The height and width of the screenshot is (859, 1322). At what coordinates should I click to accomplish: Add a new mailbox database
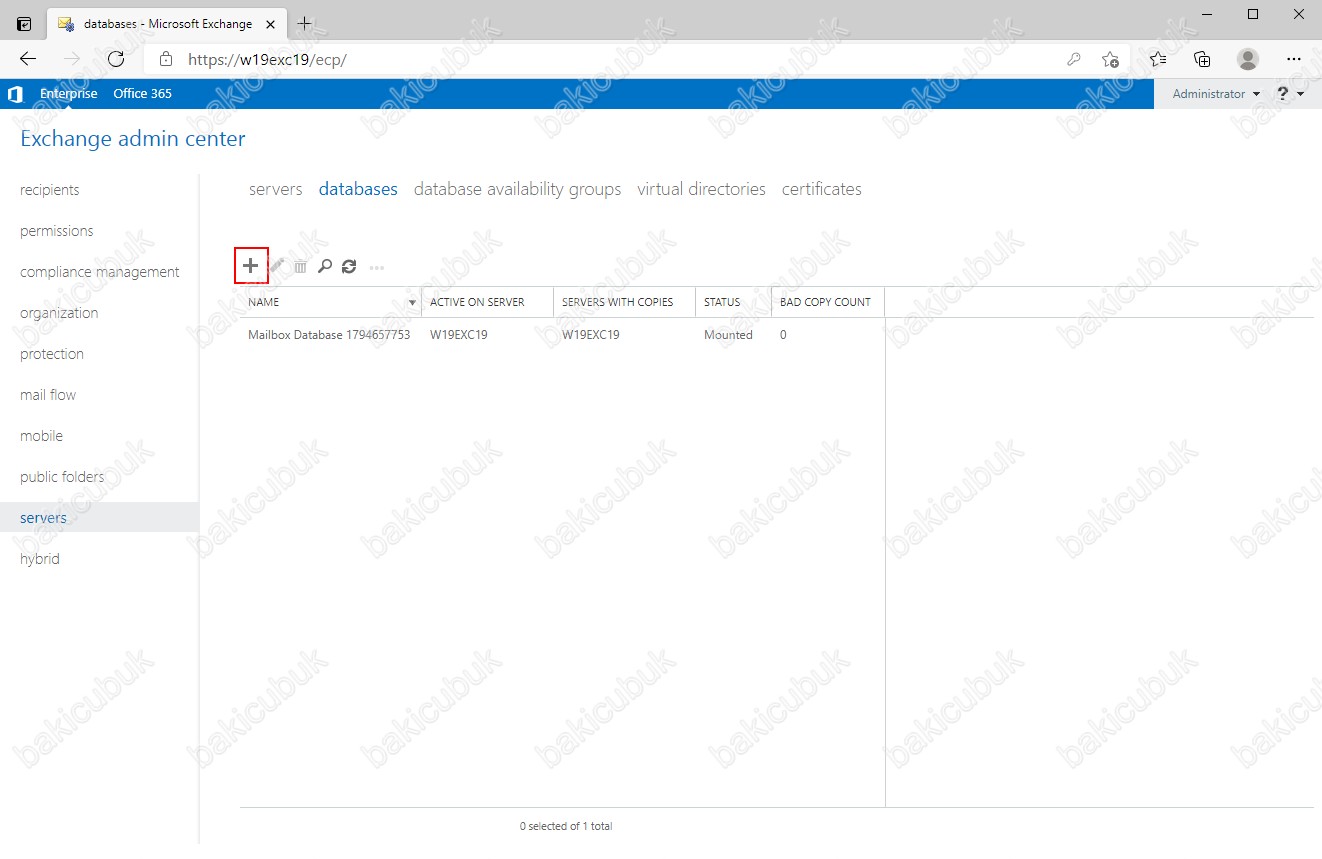click(x=251, y=266)
